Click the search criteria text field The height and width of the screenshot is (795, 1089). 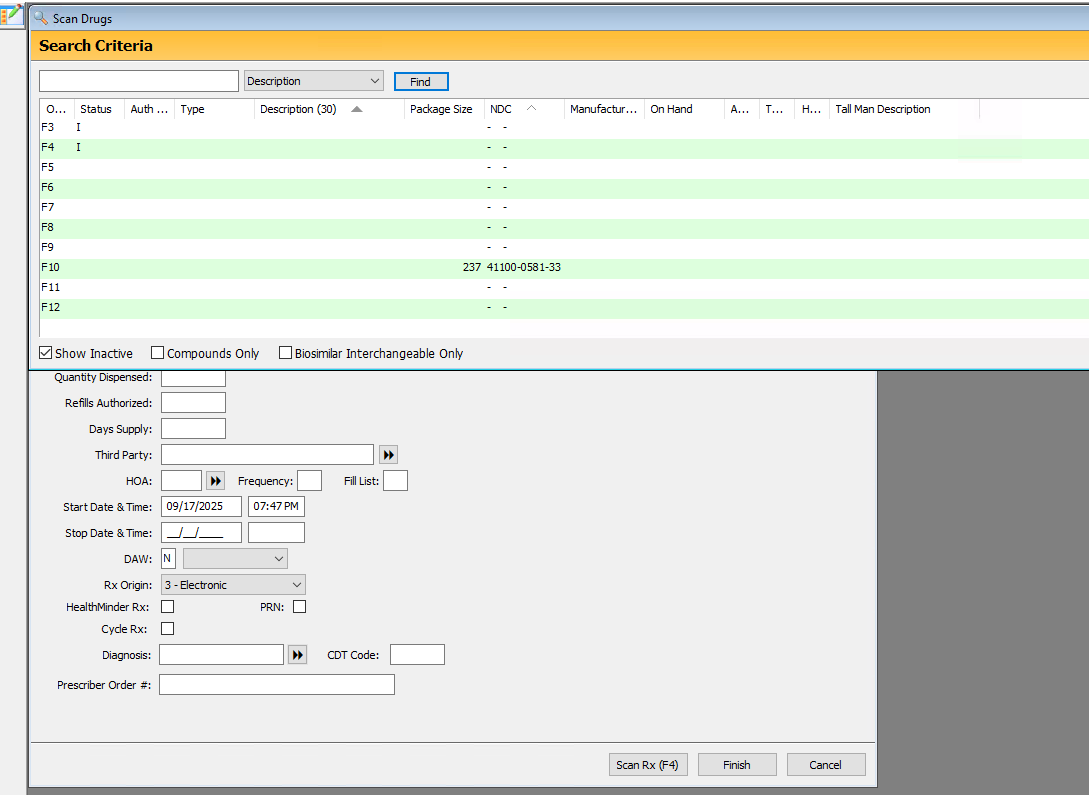pyautogui.click(x=139, y=81)
